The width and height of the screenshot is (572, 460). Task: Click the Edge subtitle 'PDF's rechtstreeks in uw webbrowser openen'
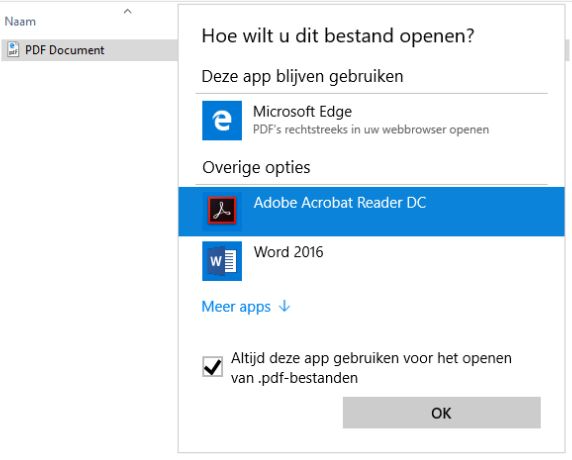click(371, 130)
